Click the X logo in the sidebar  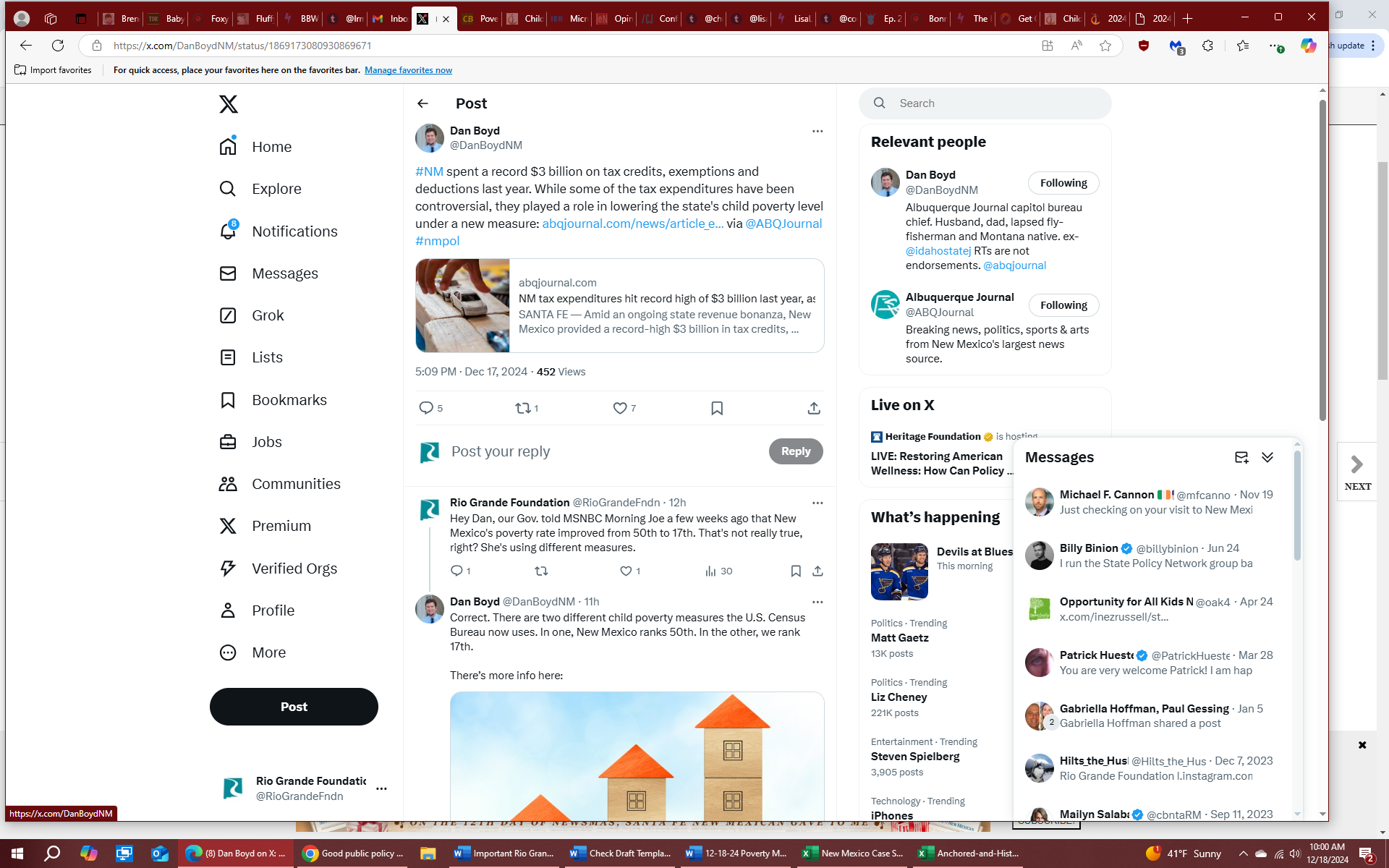pyautogui.click(x=229, y=104)
